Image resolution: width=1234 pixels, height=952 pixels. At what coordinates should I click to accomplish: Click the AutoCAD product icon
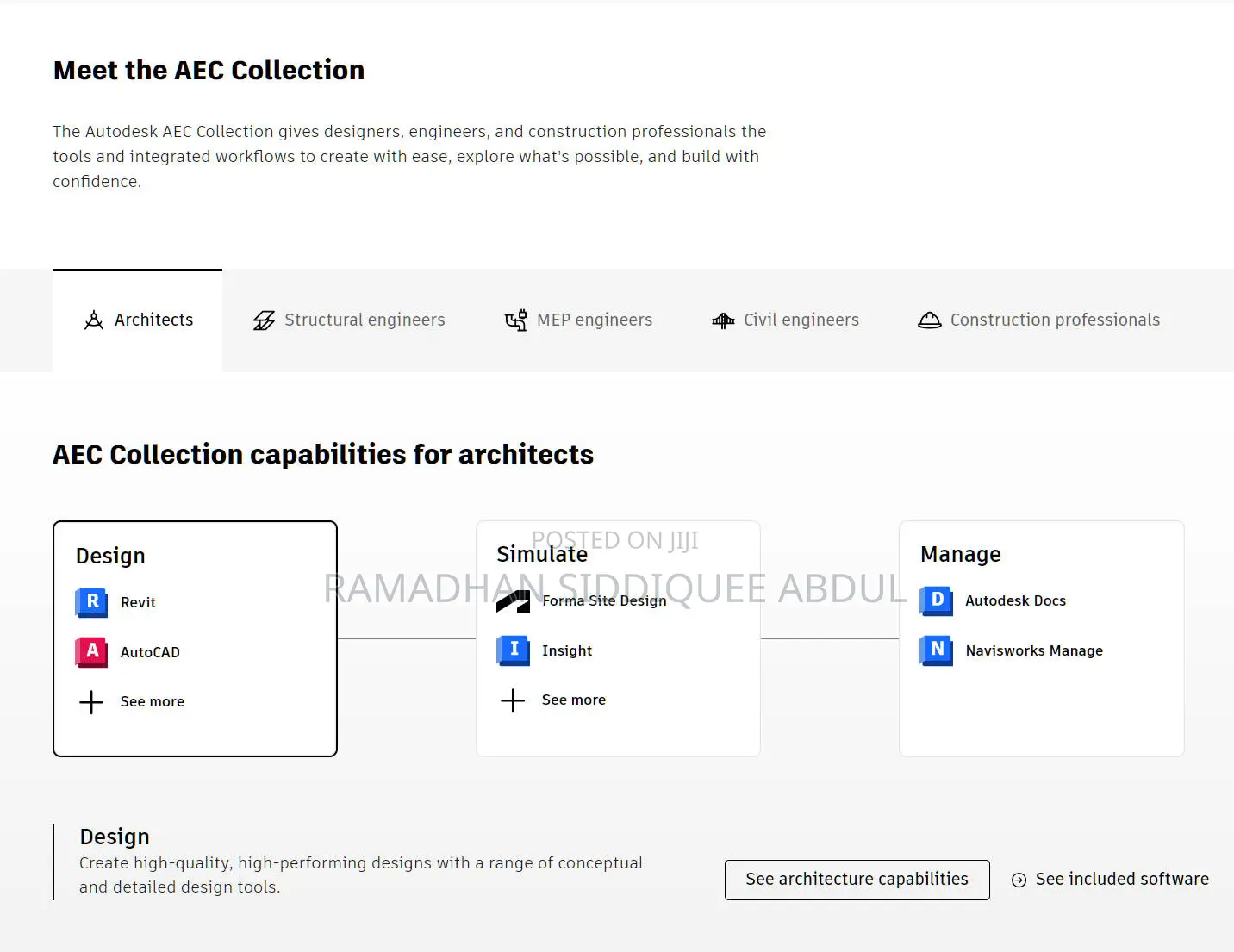[x=92, y=652]
